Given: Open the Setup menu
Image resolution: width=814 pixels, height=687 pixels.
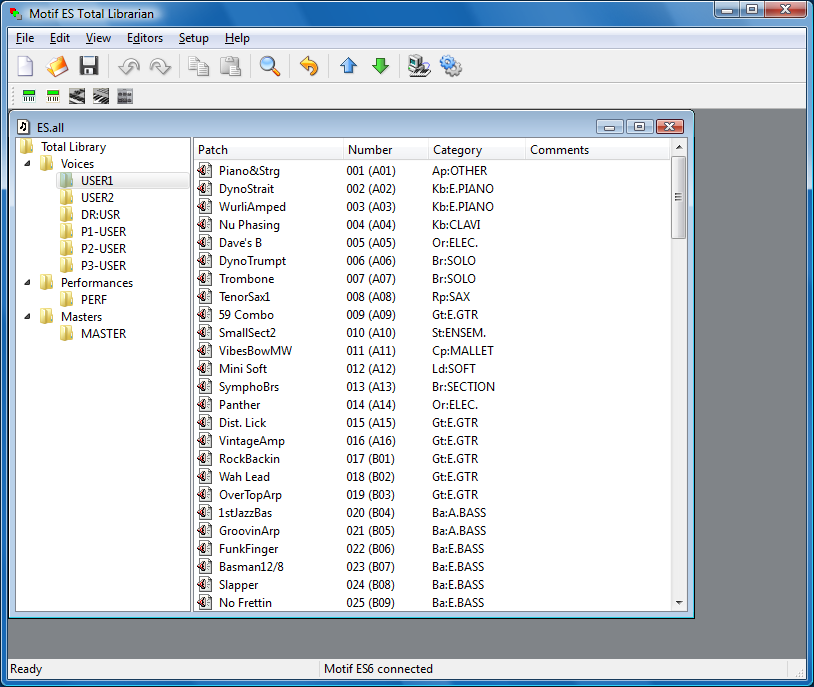Looking at the screenshot, I should click(193, 38).
